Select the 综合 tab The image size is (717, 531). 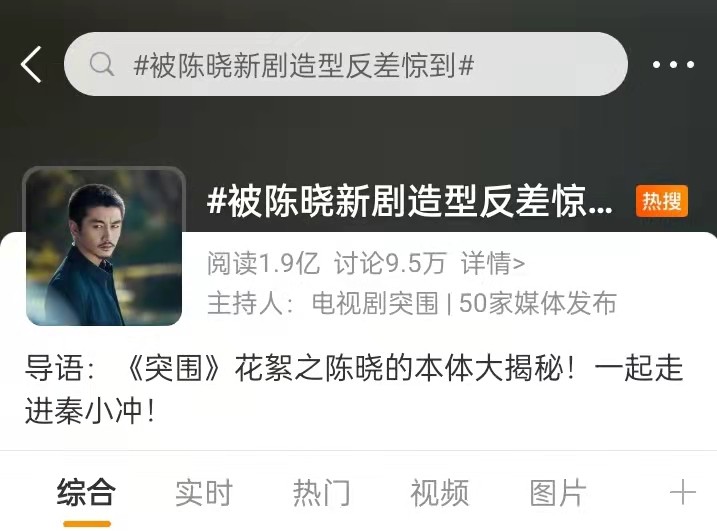[86, 492]
